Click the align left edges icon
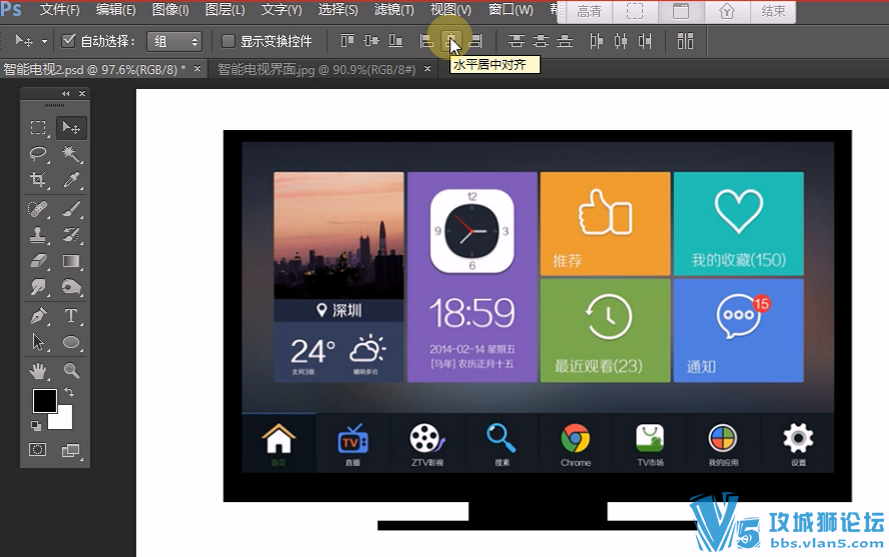This screenshot has width=889, height=557. (426, 41)
